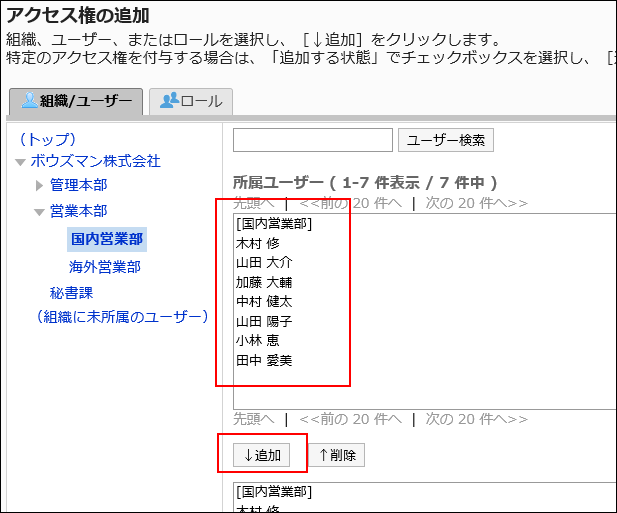
Task: Collapse the ボウズマン株式会社 tree node
Action: [x=20, y=162]
